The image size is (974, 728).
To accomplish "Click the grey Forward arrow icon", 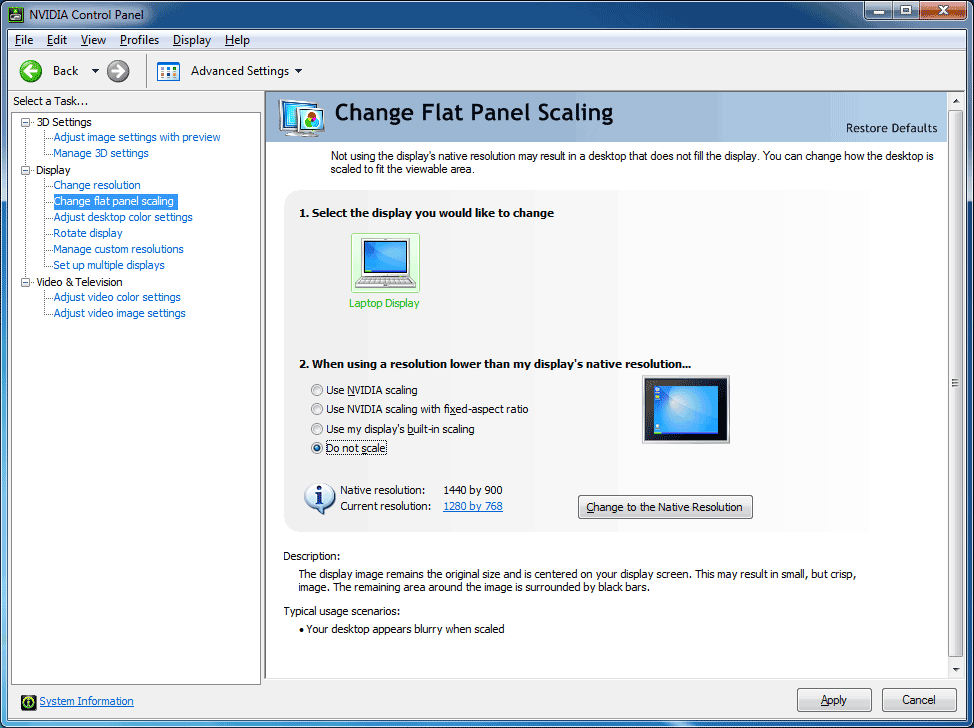I will coord(118,71).
